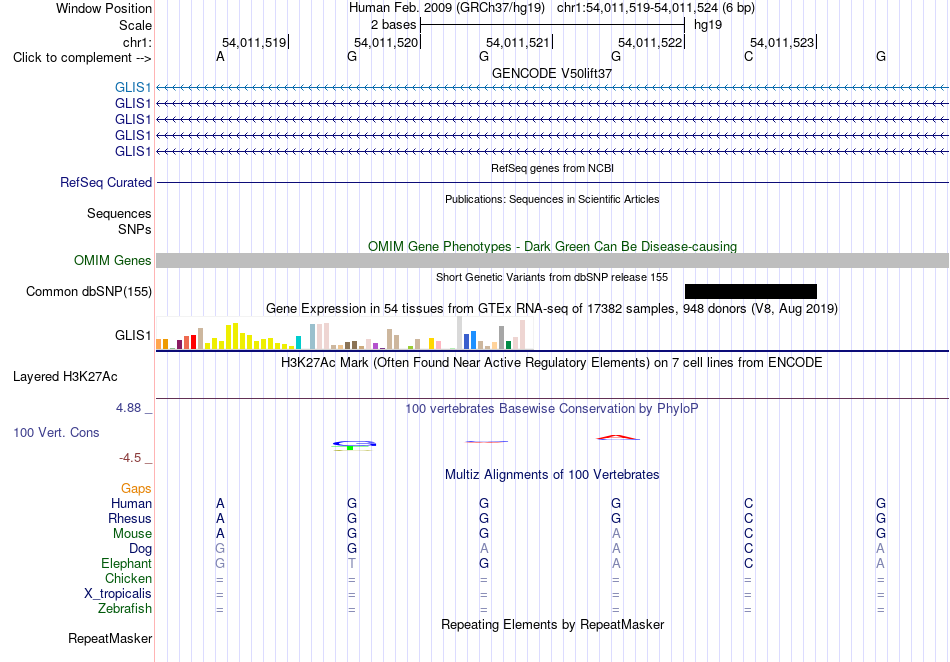950x662 pixels.
Task: Click the orange Gaps label
Action: pos(136,488)
